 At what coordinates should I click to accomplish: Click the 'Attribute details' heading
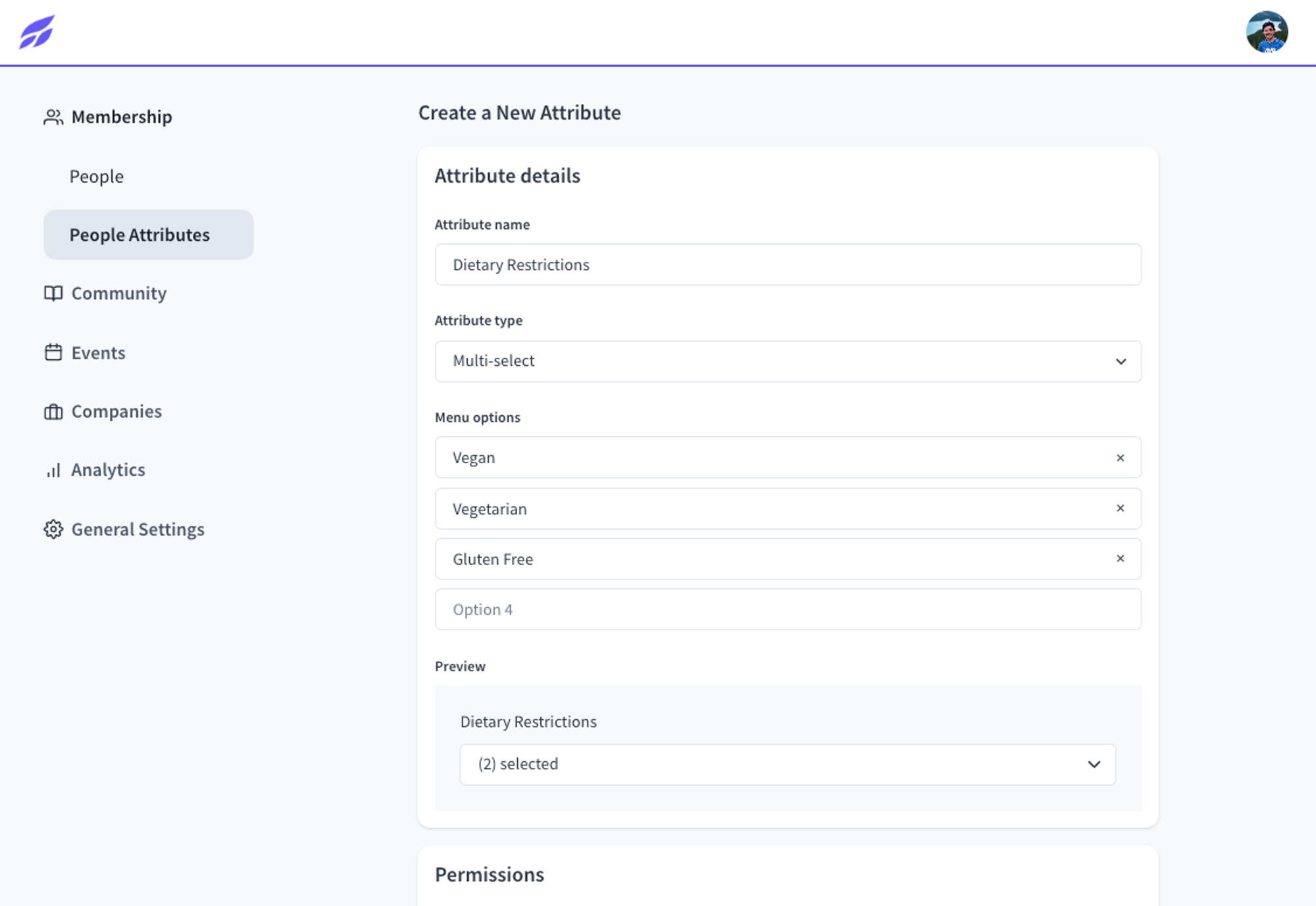point(507,176)
